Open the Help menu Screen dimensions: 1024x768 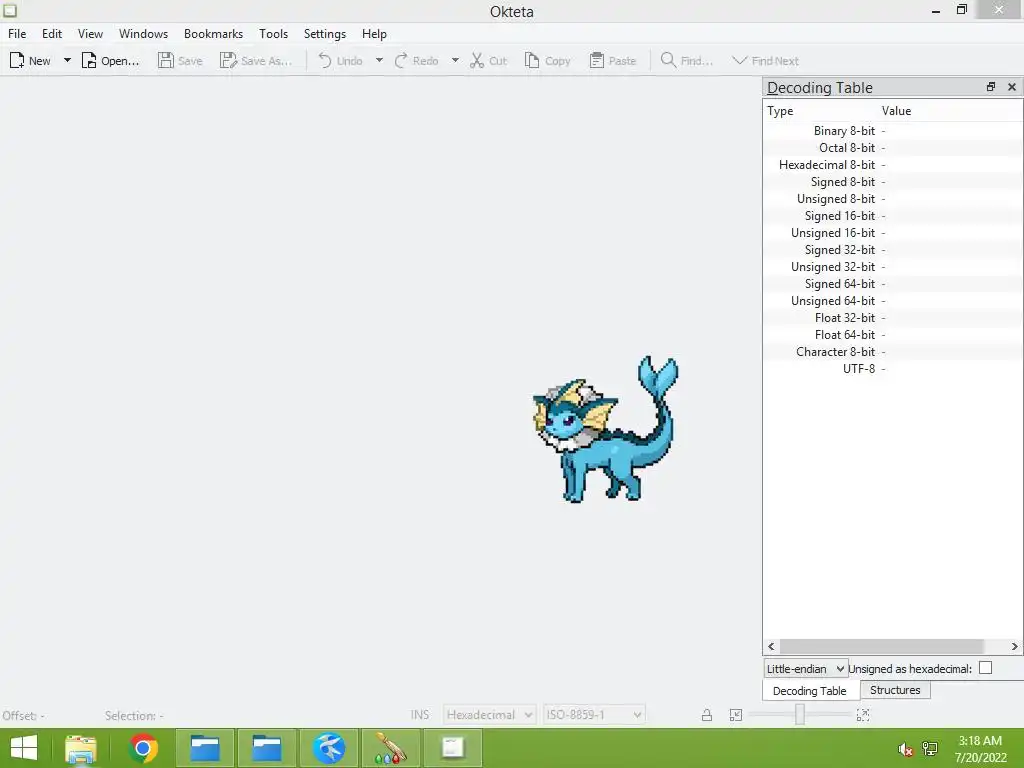coord(374,33)
